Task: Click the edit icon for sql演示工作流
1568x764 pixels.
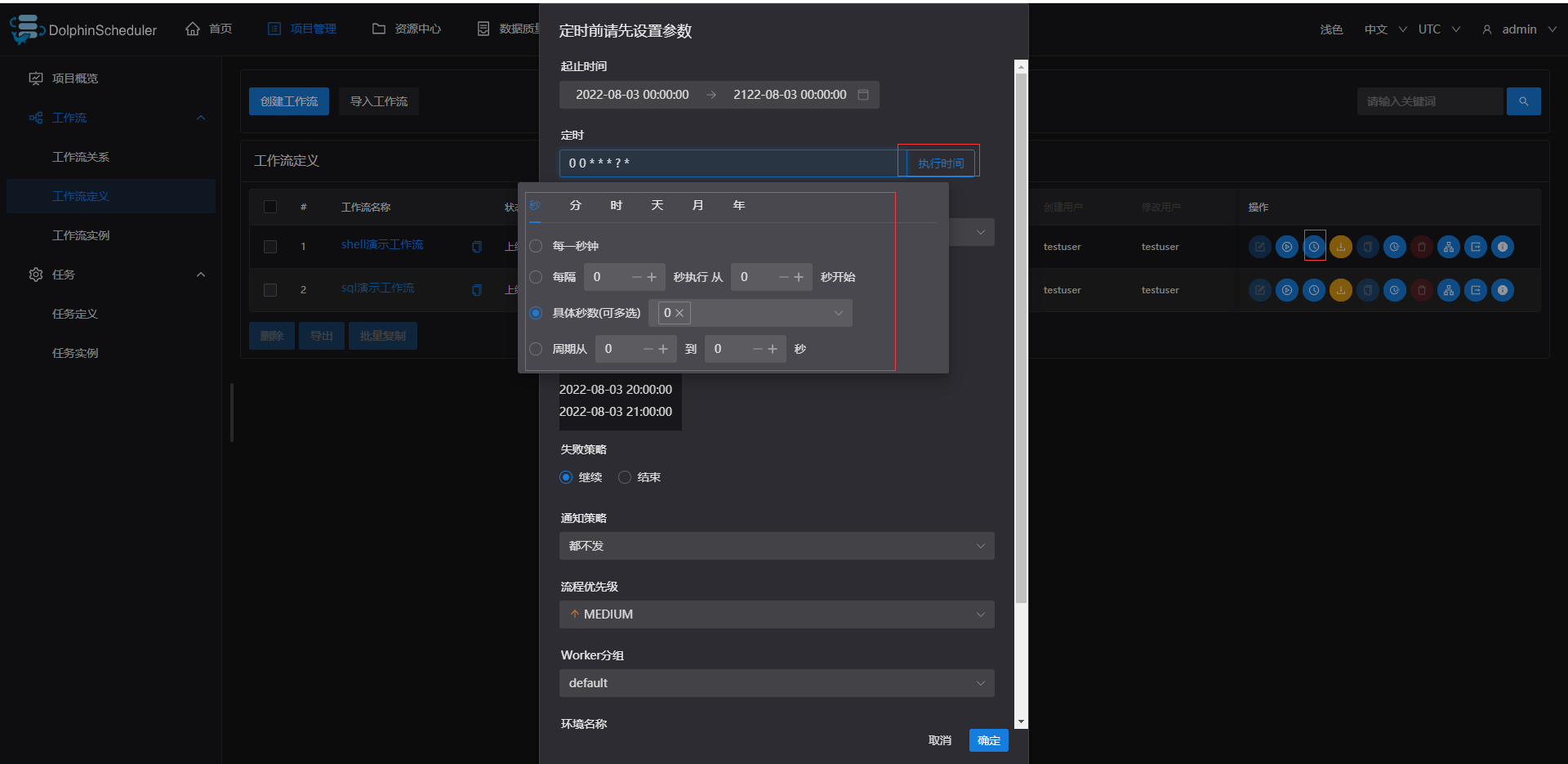Action: 1260,290
